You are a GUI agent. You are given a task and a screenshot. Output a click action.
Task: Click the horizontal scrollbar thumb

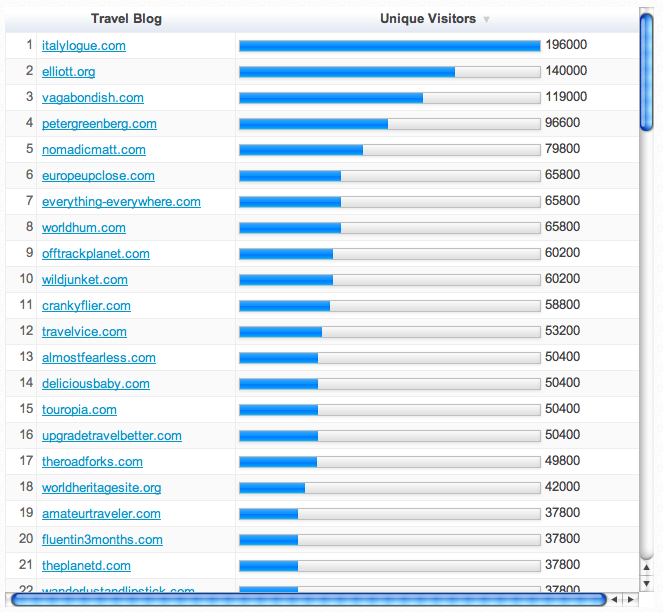coord(309,599)
